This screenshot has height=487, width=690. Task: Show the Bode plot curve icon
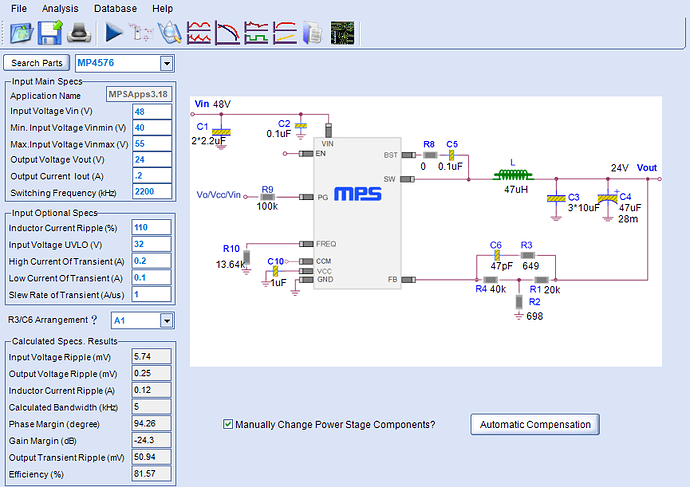tap(228, 33)
